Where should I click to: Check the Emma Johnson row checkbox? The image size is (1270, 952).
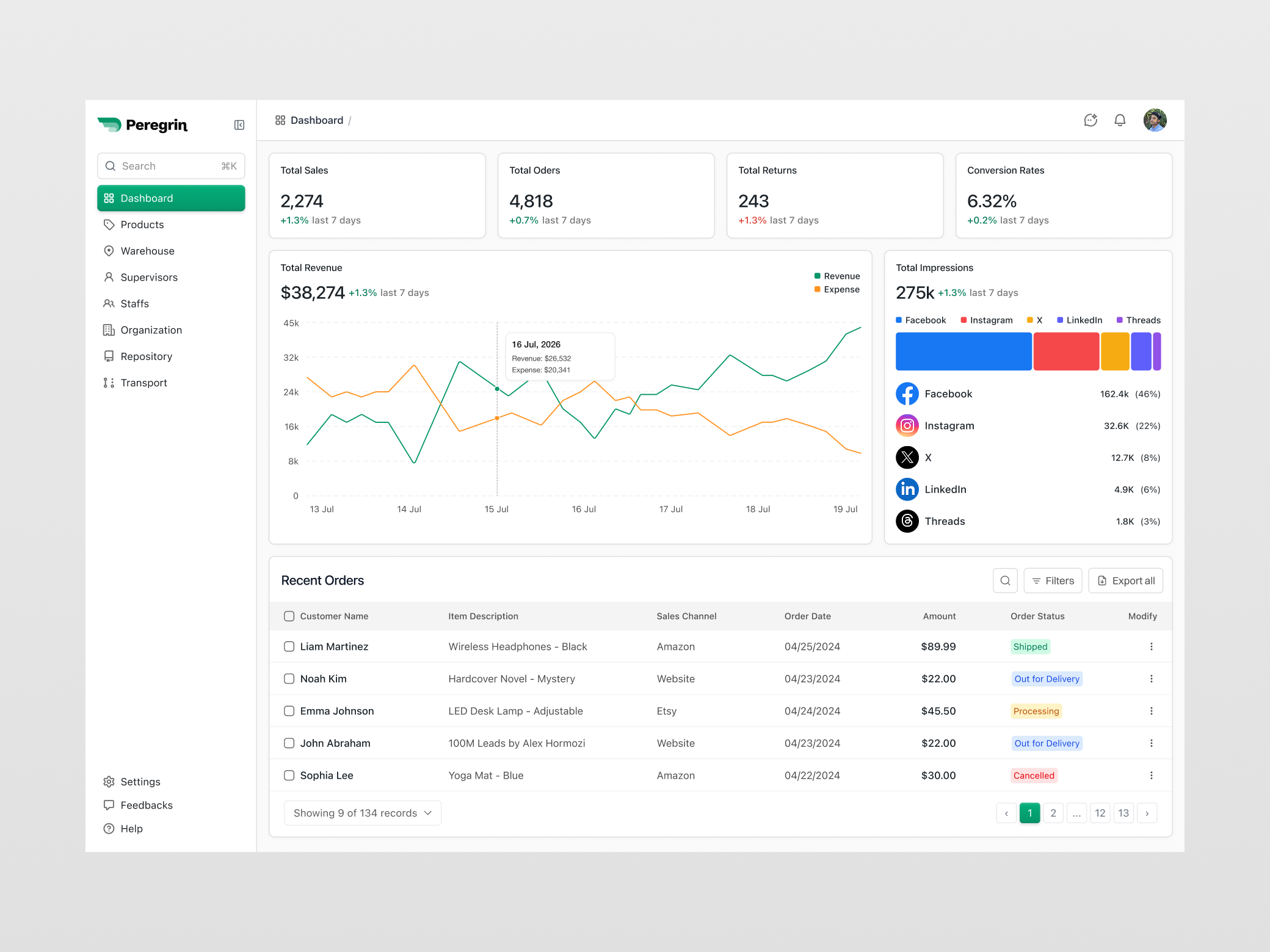coord(289,711)
